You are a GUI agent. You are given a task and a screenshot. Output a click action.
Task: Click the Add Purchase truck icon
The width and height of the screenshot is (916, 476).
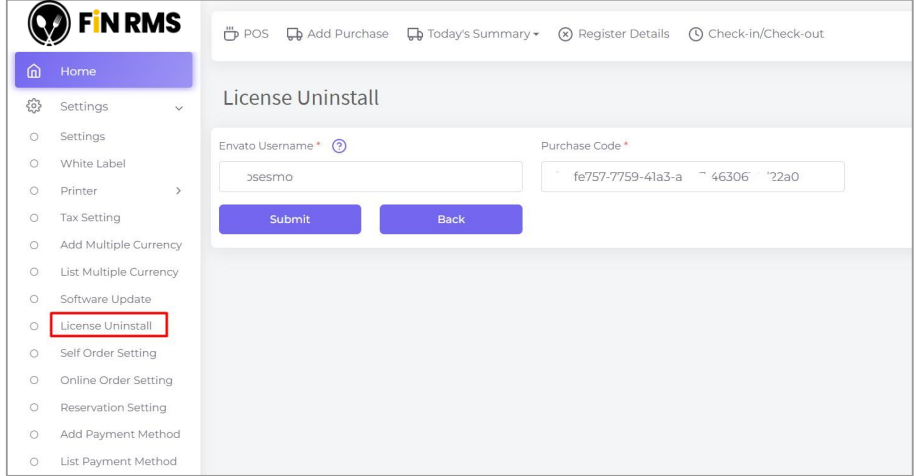(x=294, y=34)
